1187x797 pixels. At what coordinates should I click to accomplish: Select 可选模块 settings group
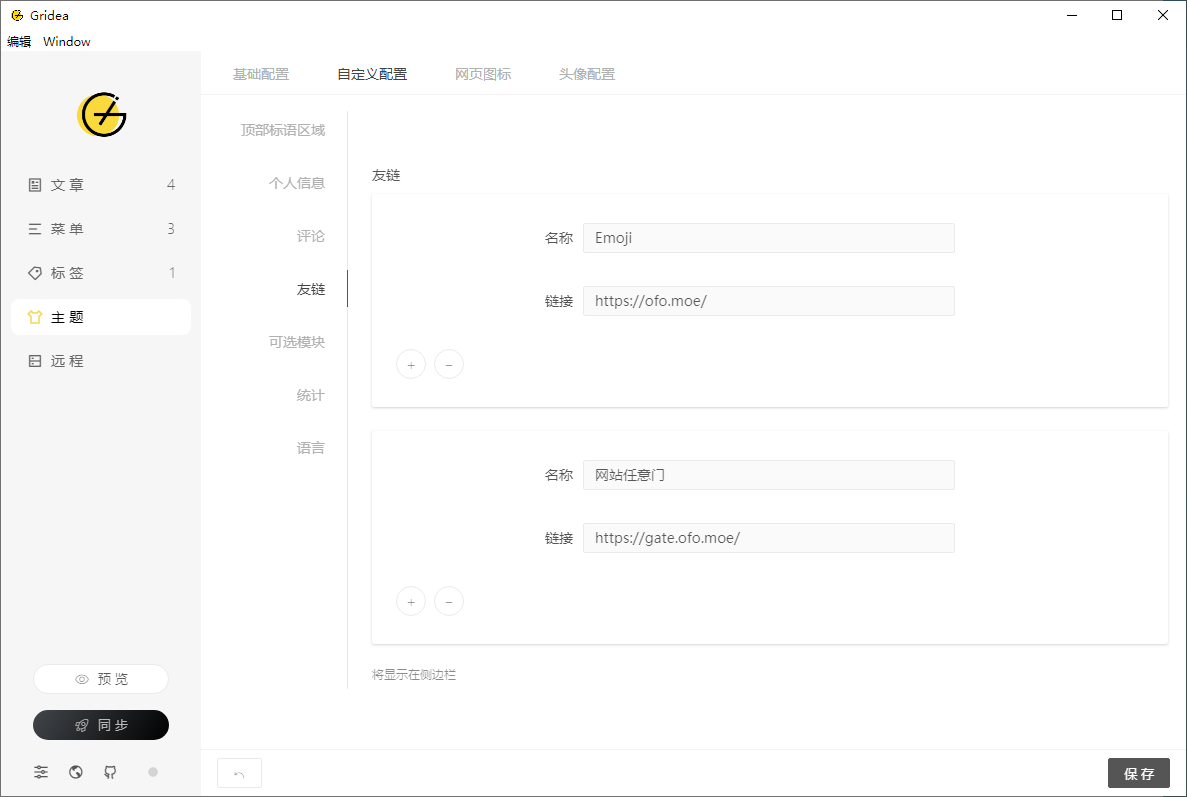point(297,342)
